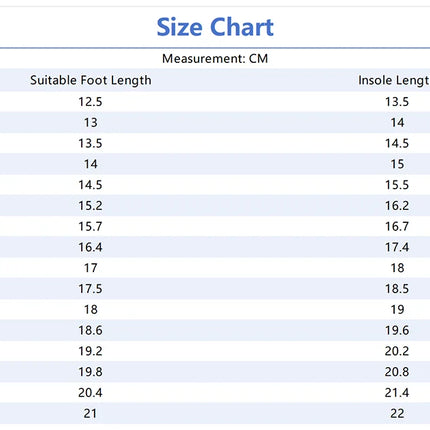Click insole length value 18.5
The image size is (430, 430).
pyautogui.click(x=397, y=289)
